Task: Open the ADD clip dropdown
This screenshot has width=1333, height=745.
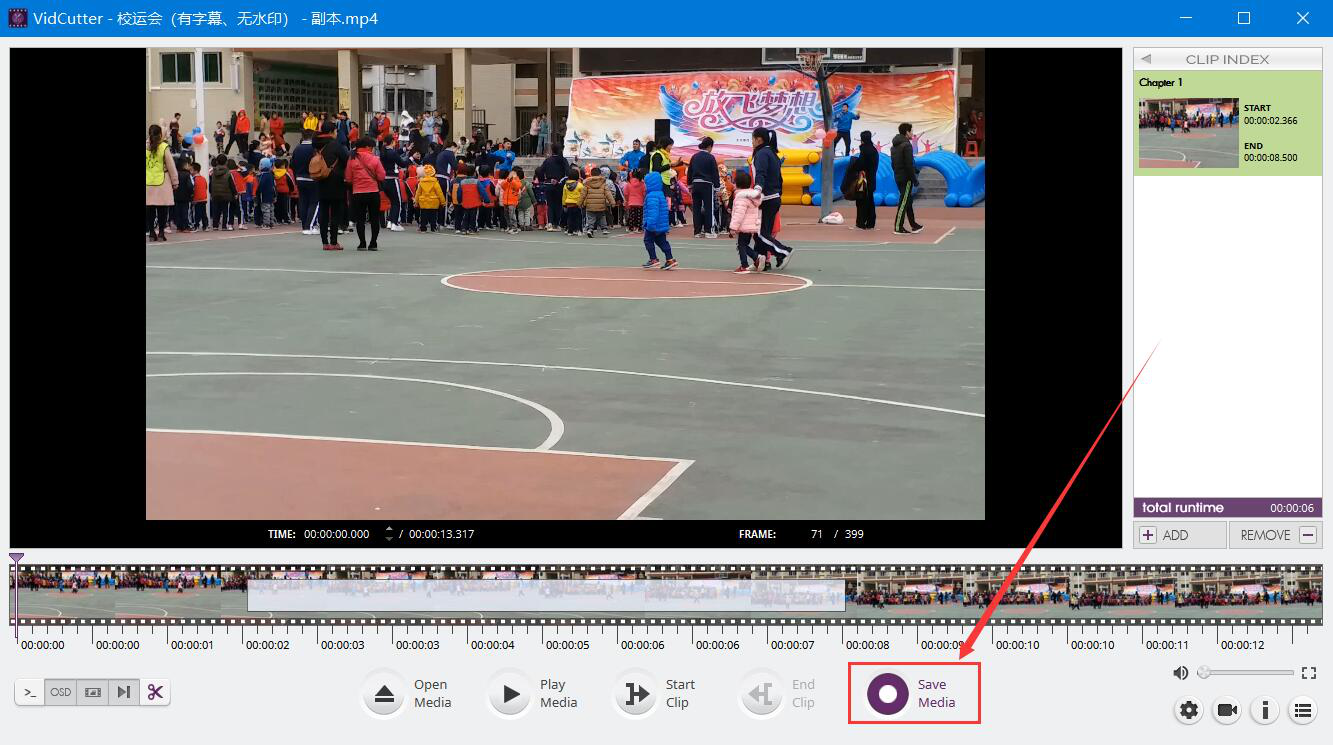Action: tap(1179, 535)
